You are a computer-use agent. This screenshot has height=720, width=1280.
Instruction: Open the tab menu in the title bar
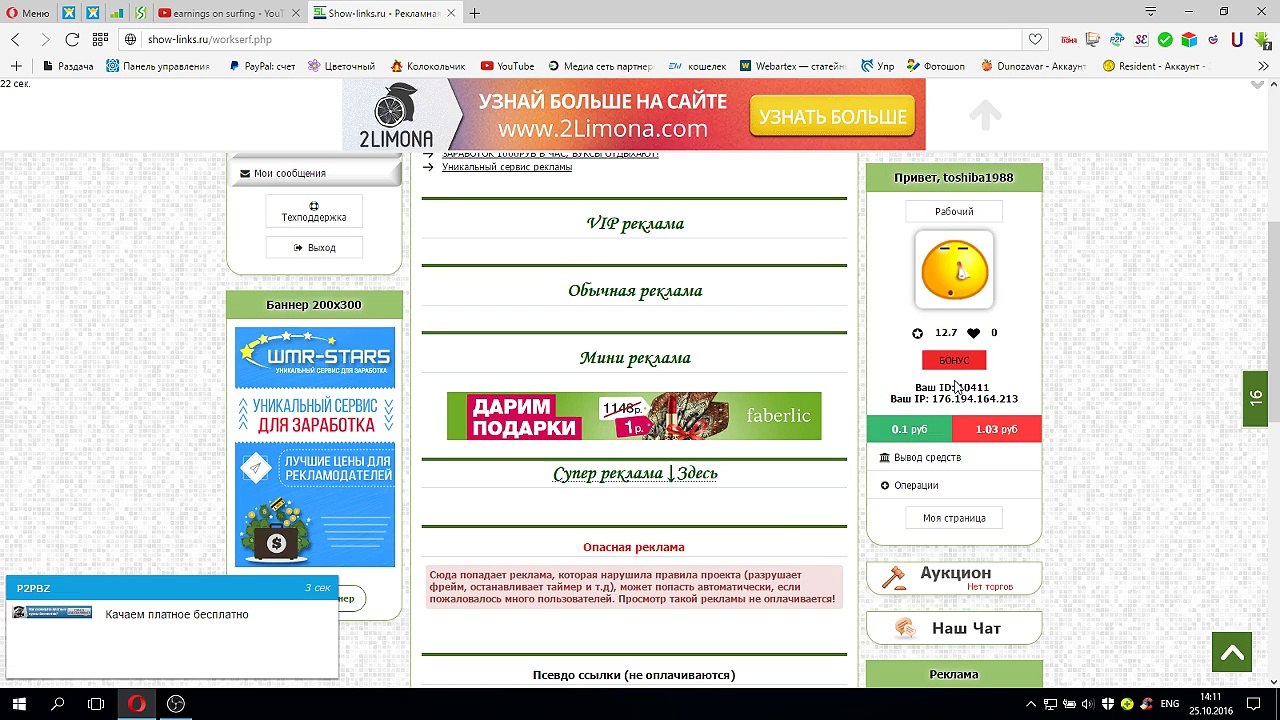[1151, 12]
